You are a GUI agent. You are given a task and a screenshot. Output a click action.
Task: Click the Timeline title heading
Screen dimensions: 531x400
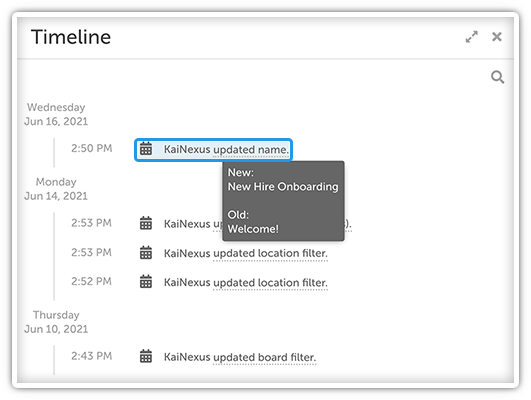(71, 37)
